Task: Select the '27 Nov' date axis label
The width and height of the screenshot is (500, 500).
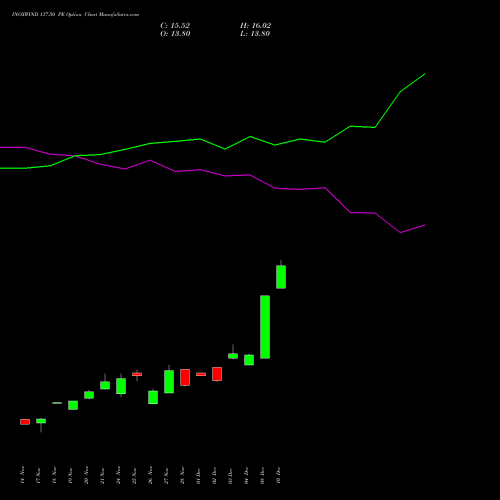Action: pyautogui.click(x=166, y=475)
